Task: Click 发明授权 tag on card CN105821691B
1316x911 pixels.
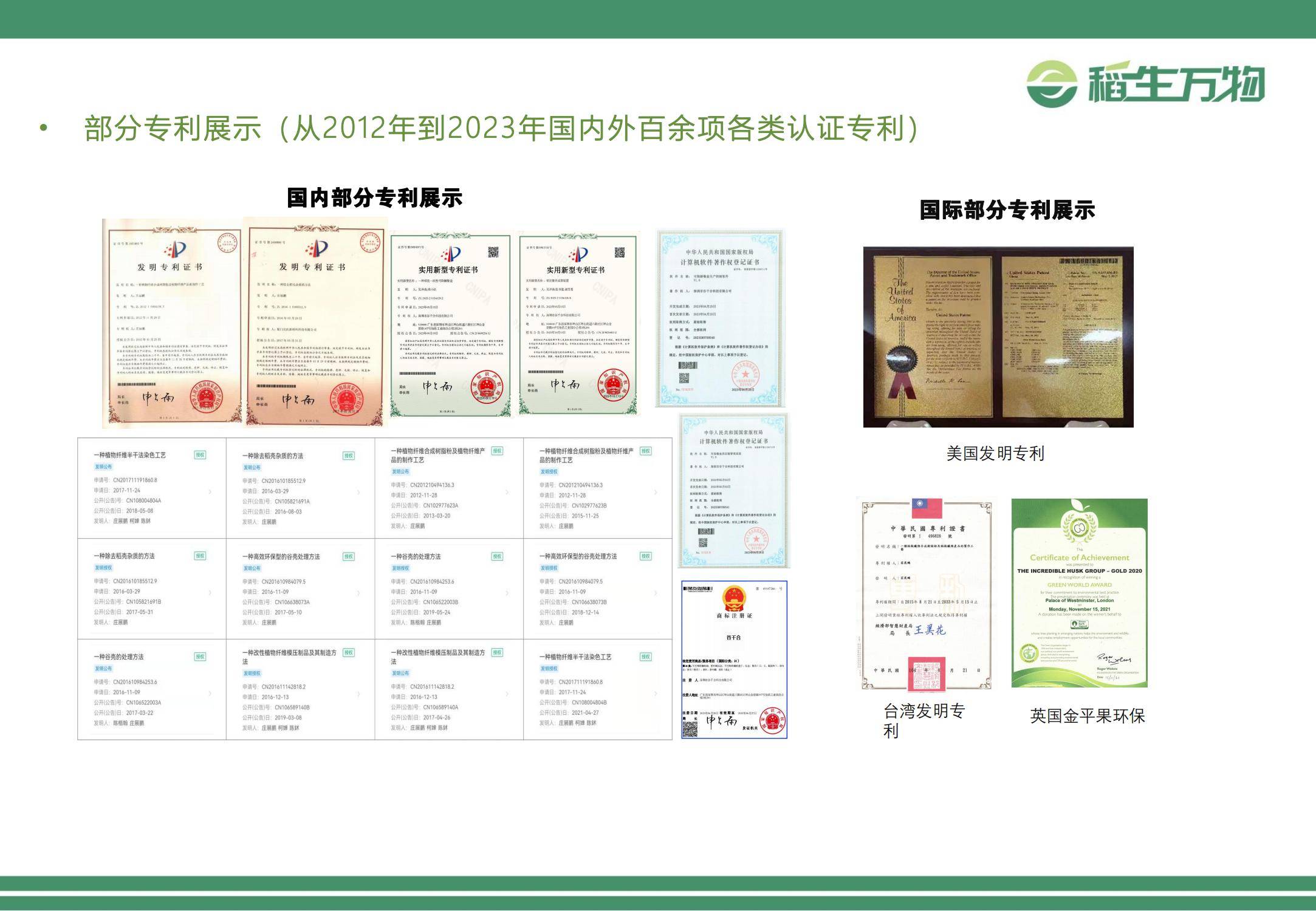Action: point(103,568)
